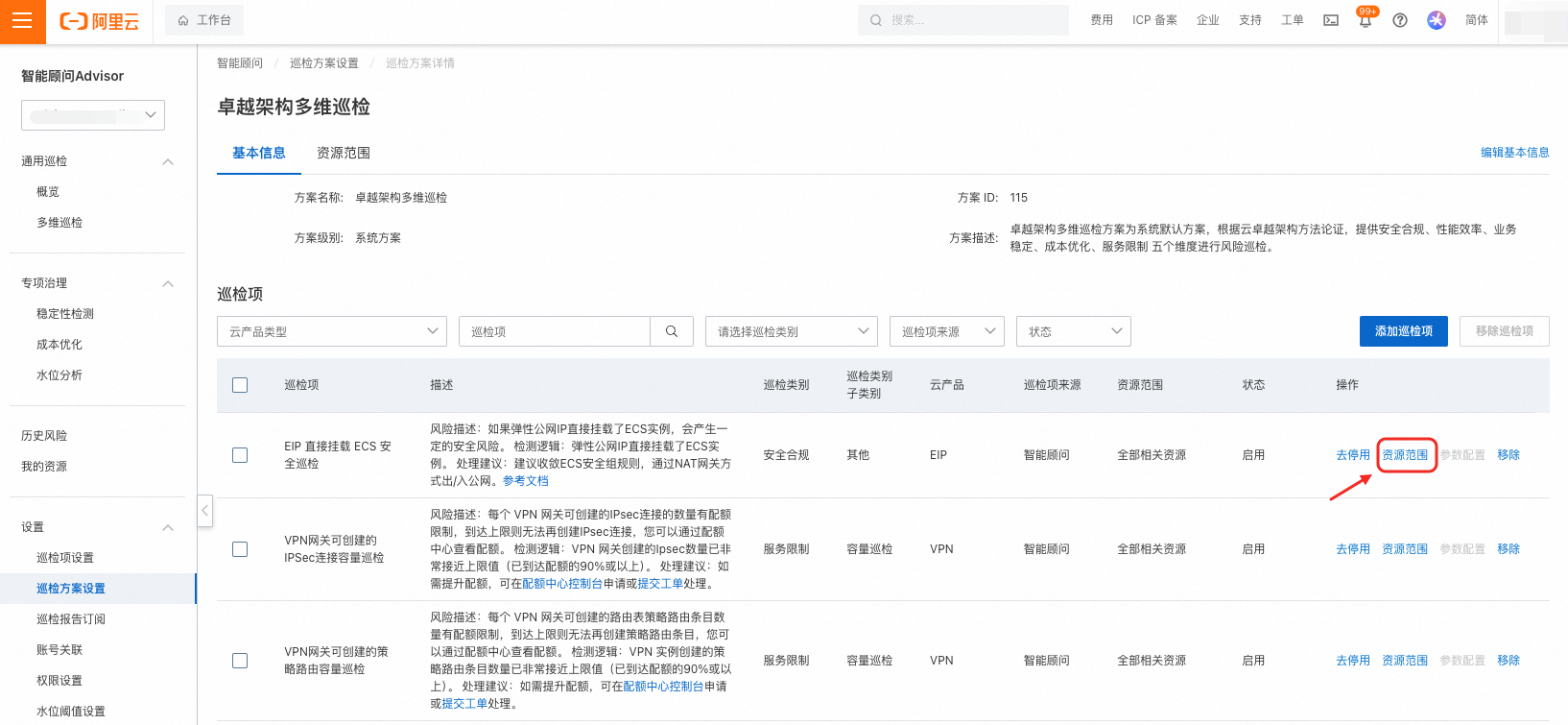Click 巡检方案设置 breadcrumb
Image resolution: width=1568 pixels, height=725 pixels.
(x=324, y=63)
